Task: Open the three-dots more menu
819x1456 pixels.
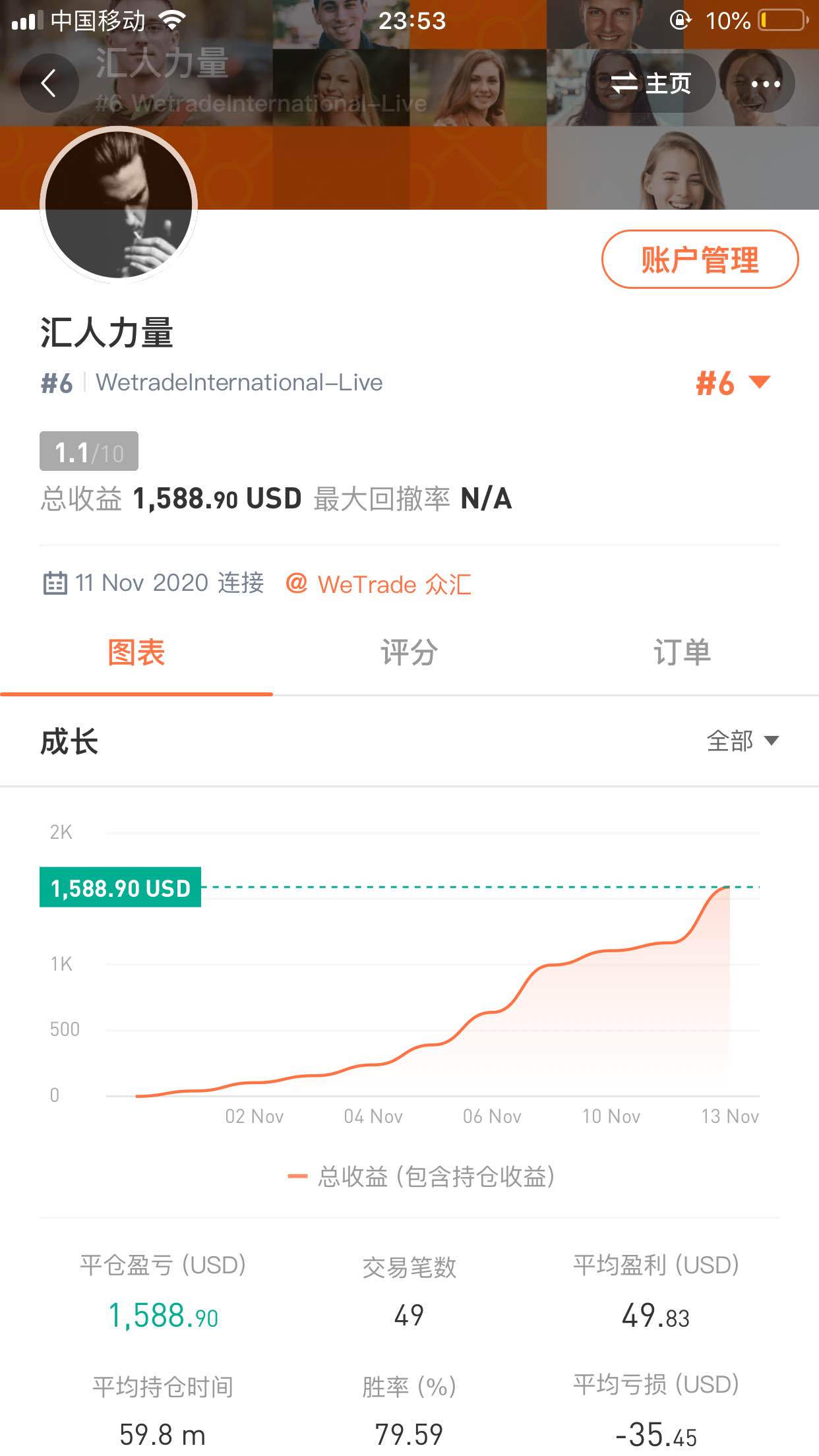Action: pyautogui.click(x=765, y=84)
